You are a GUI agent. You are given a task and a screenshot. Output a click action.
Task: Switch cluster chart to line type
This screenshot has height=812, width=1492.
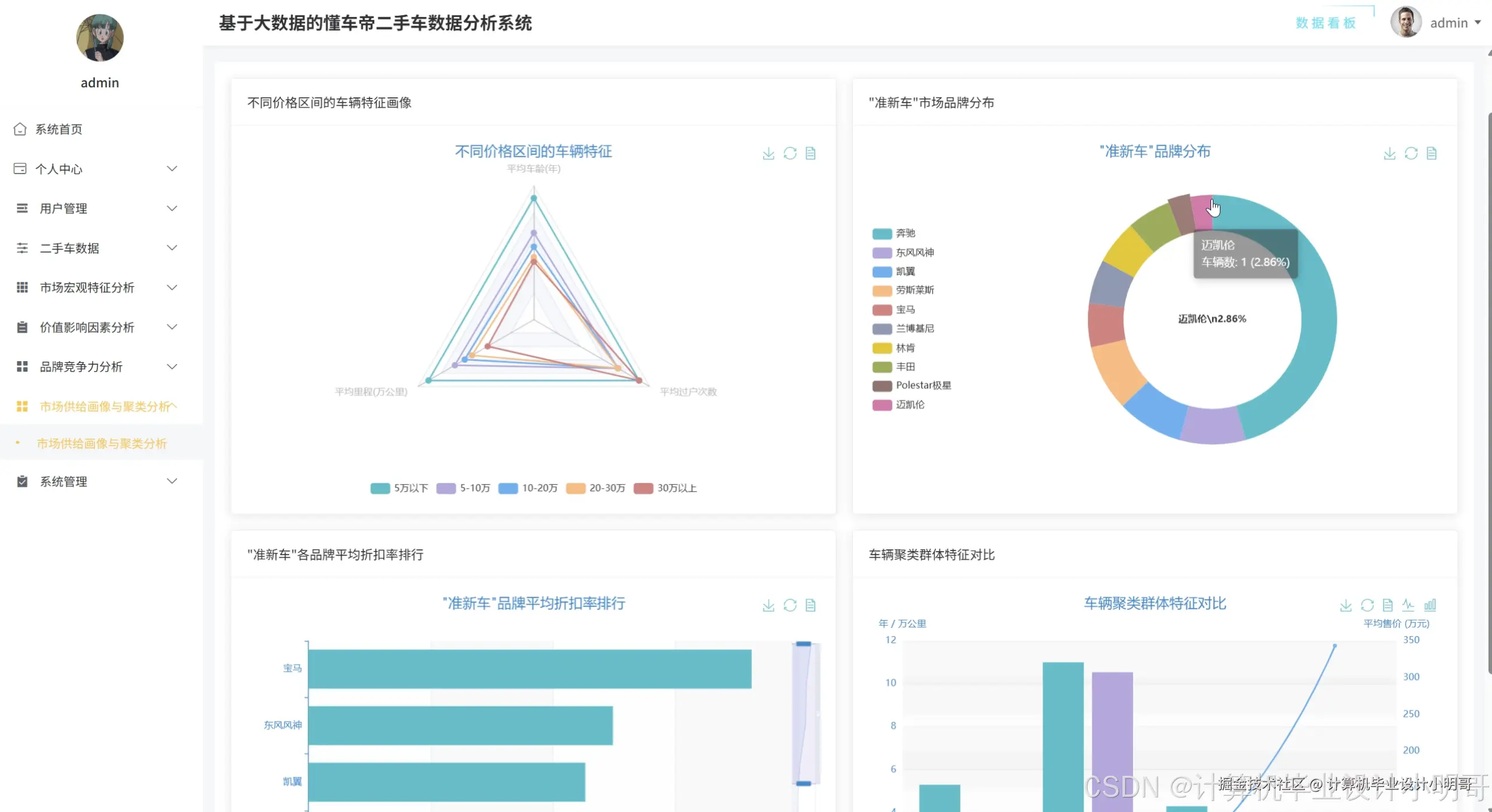coord(1408,605)
